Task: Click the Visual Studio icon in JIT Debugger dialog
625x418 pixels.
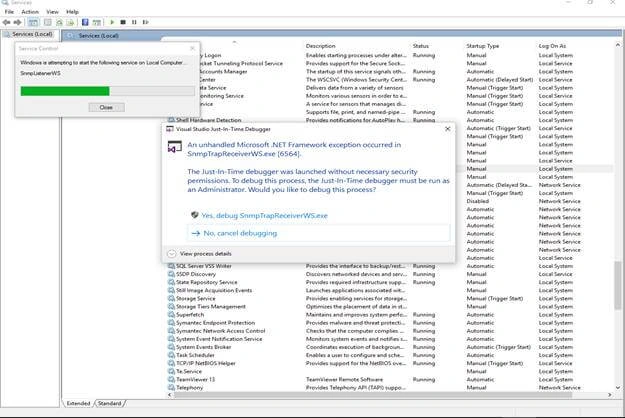Action: [x=175, y=147]
